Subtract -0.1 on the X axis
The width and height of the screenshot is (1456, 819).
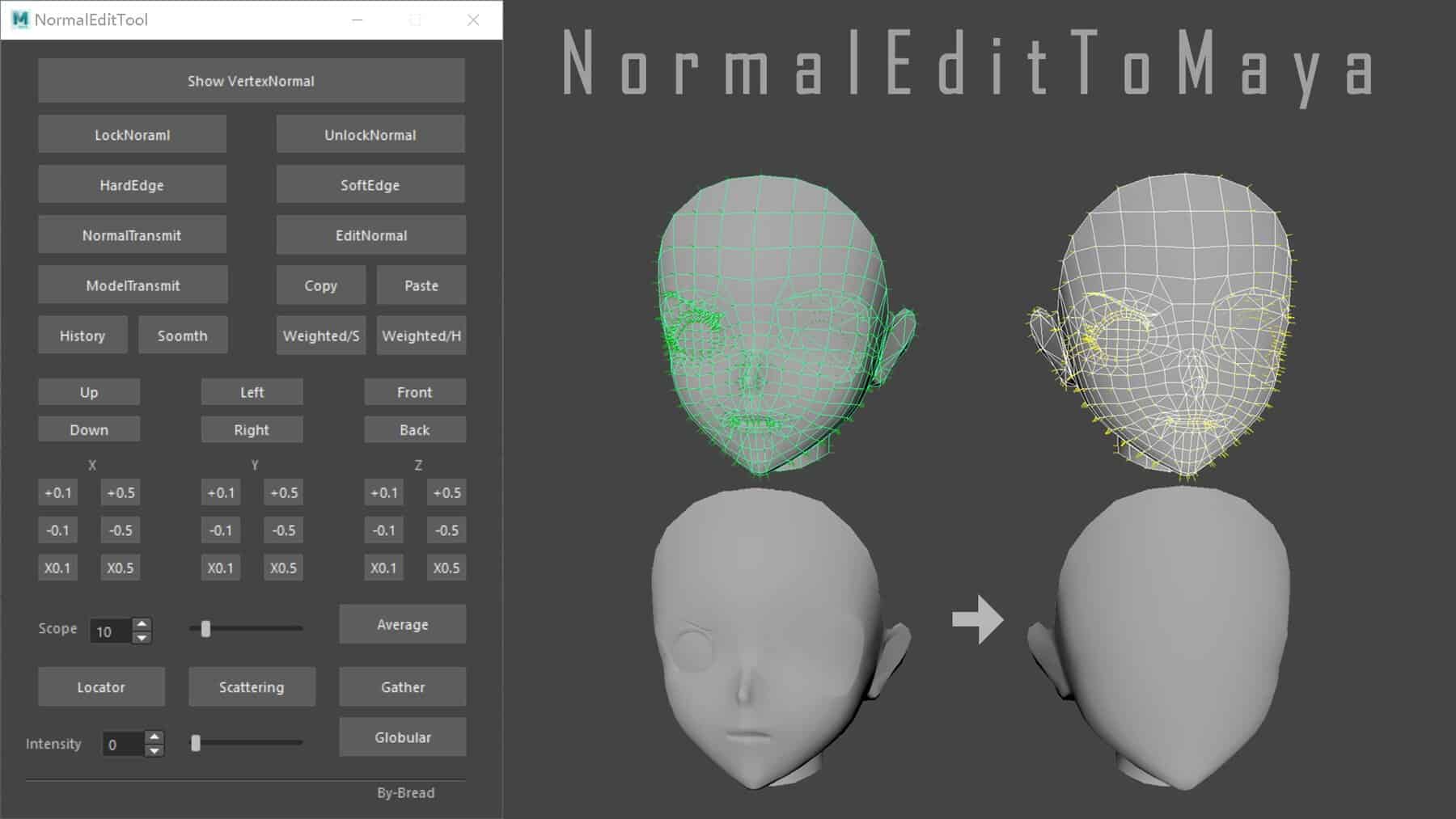pyautogui.click(x=57, y=530)
